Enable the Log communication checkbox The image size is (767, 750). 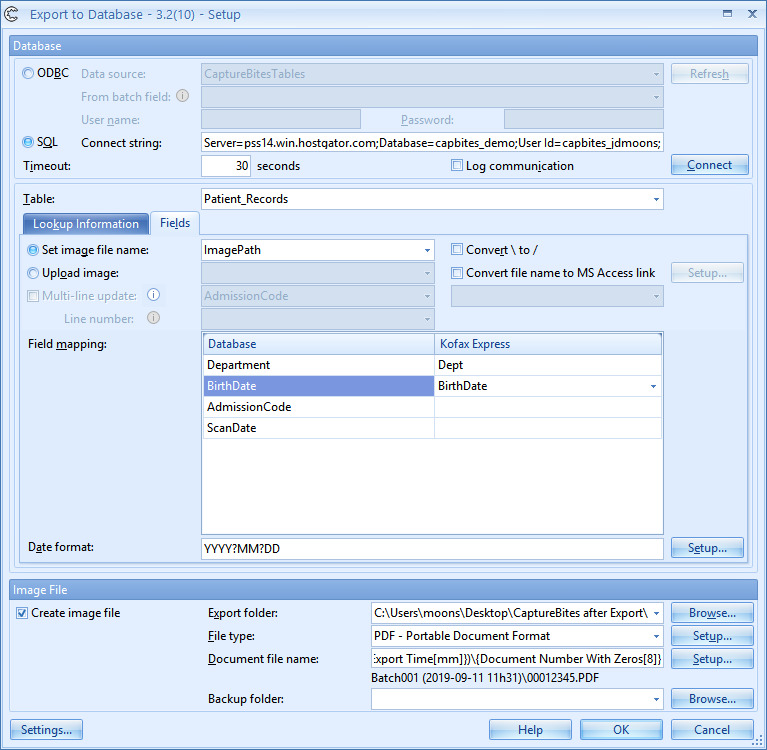(457, 166)
